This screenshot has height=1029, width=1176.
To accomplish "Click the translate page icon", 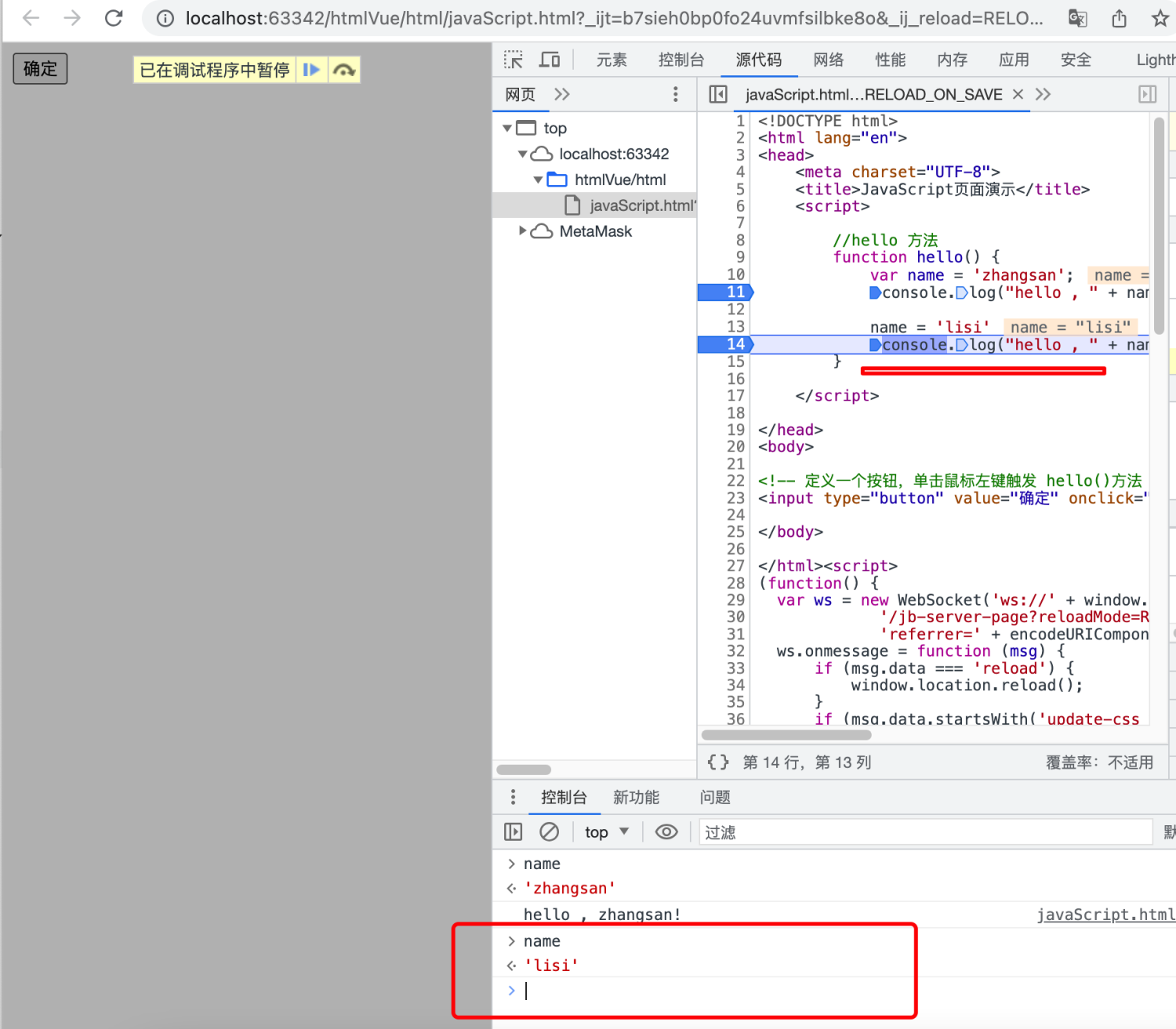I will pos(1078,18).
